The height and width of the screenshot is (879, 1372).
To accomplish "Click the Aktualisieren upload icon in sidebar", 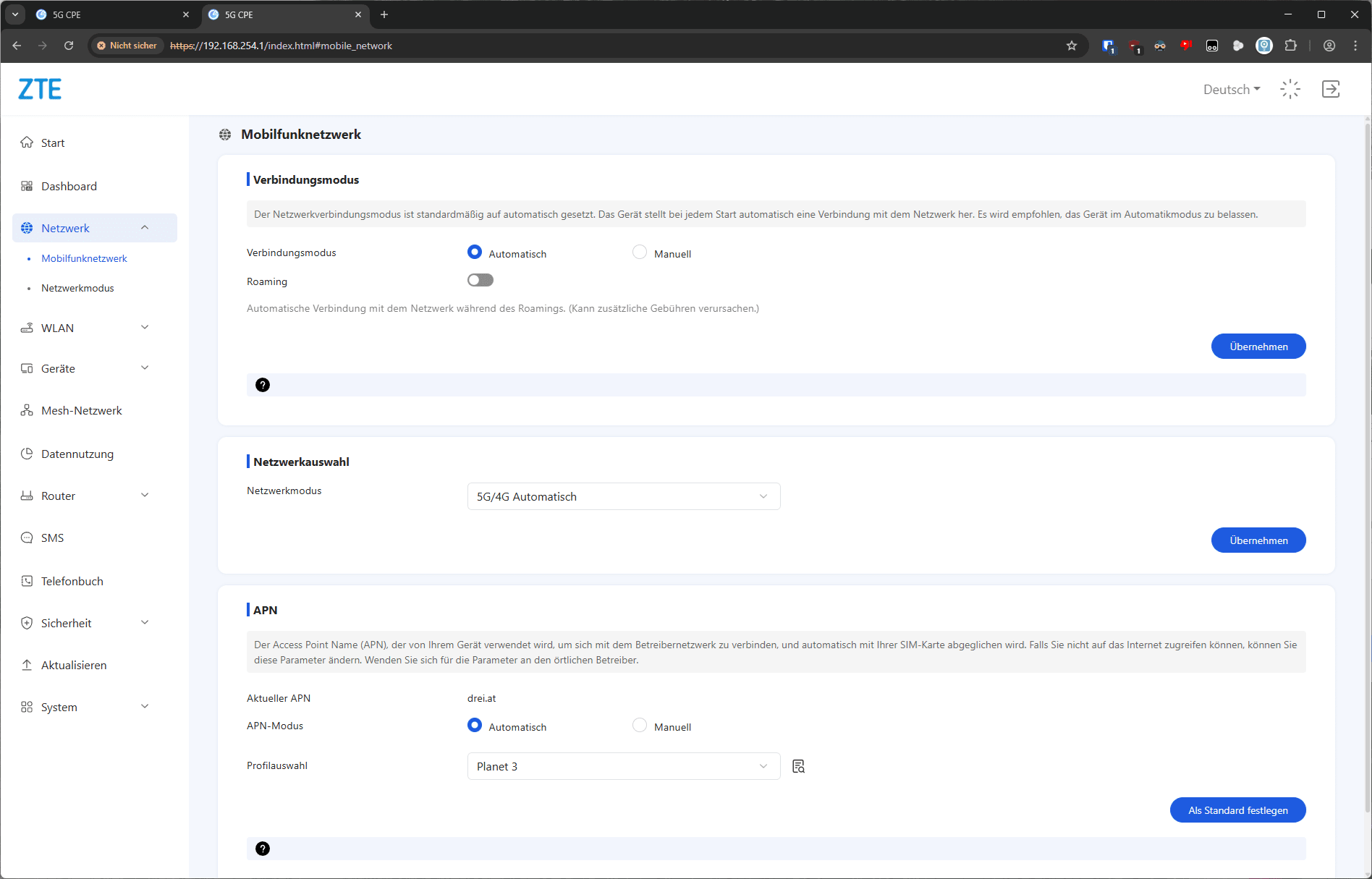I will pos(27,665).
